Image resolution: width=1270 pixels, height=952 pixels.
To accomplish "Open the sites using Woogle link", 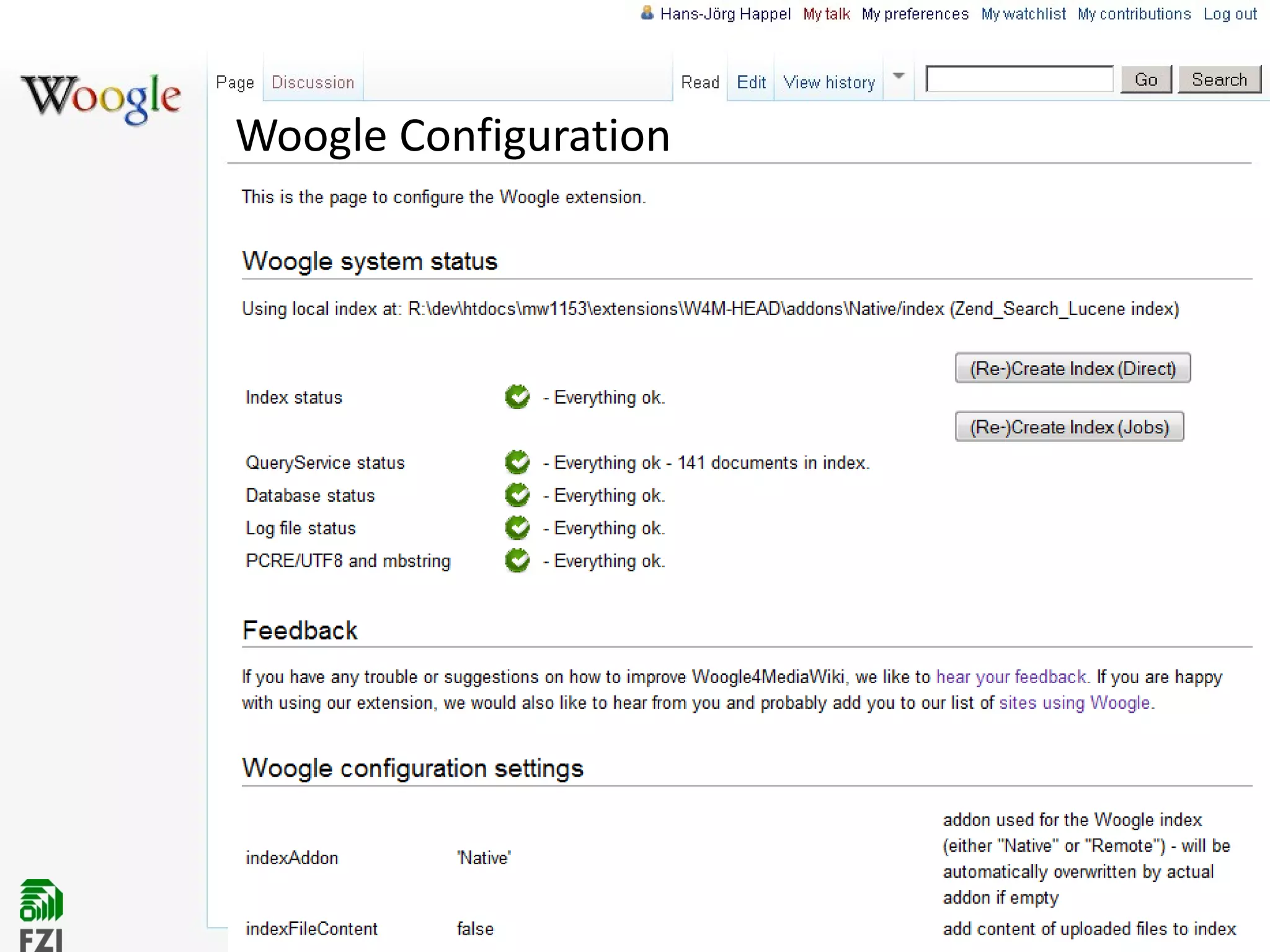I will (x=1075, y=703).
